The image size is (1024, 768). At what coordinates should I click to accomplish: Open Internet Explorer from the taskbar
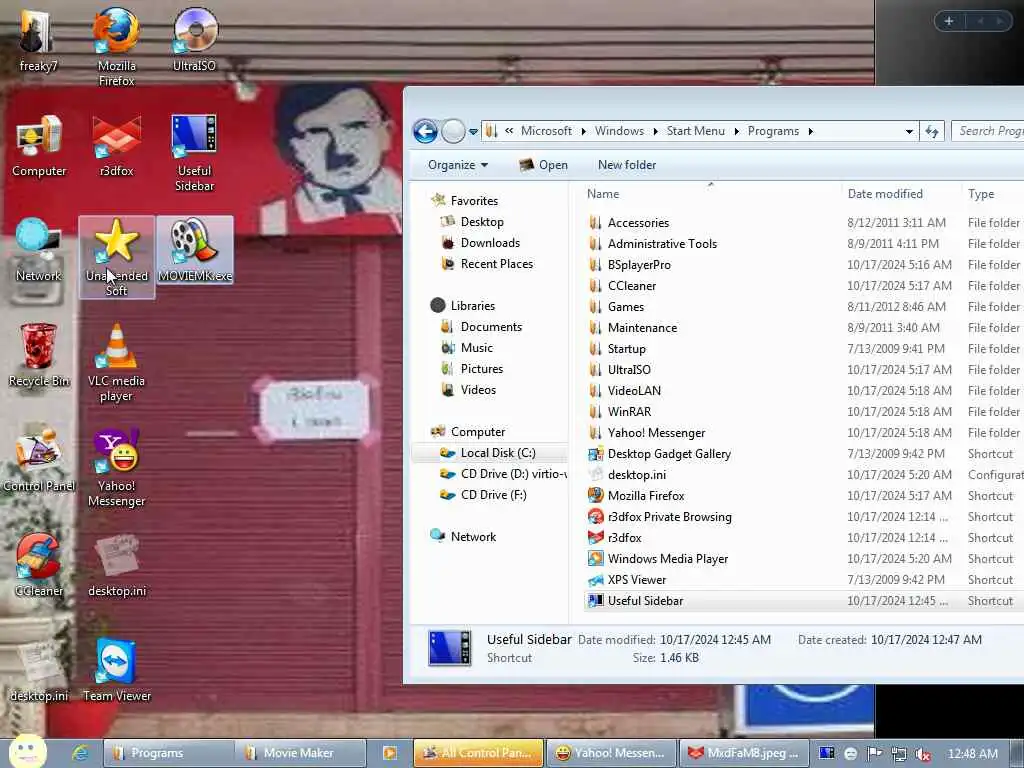click(x=80, y=753)
